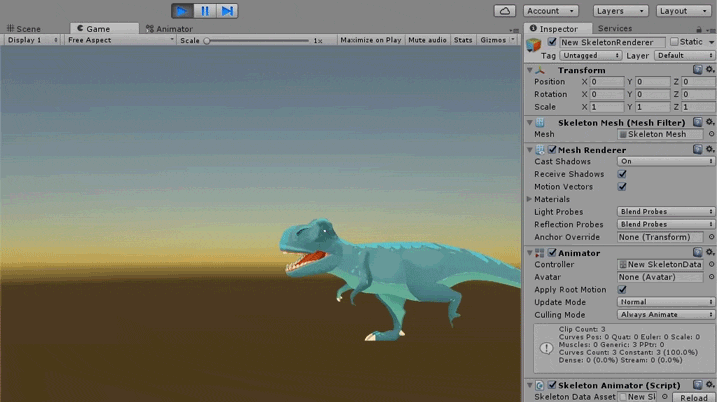
Task: Collapse the Transform component
Action: pos(530,70)
